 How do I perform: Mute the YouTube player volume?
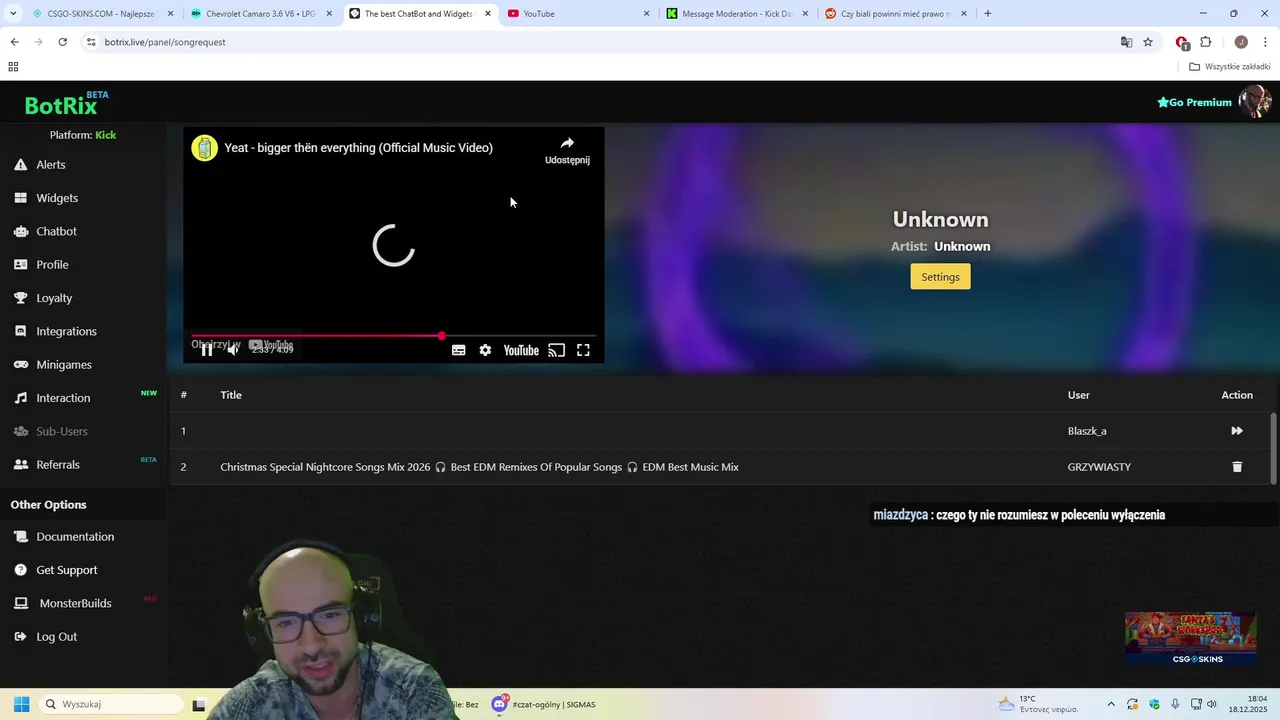coord(233,350)
